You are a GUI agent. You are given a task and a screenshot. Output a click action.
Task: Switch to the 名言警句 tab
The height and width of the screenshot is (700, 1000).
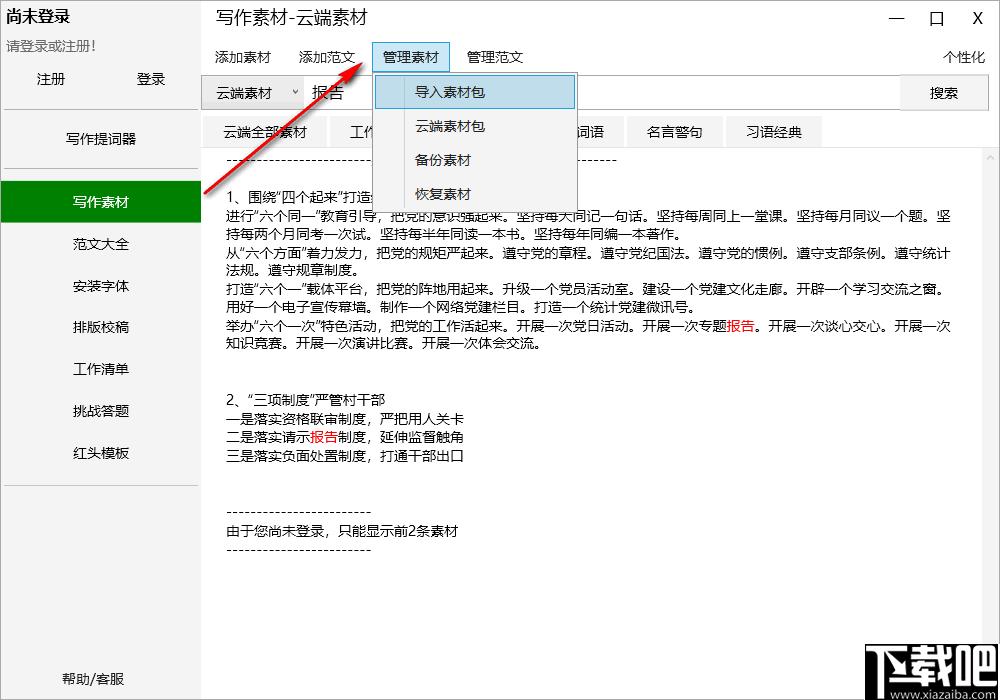tap(674, 132)
